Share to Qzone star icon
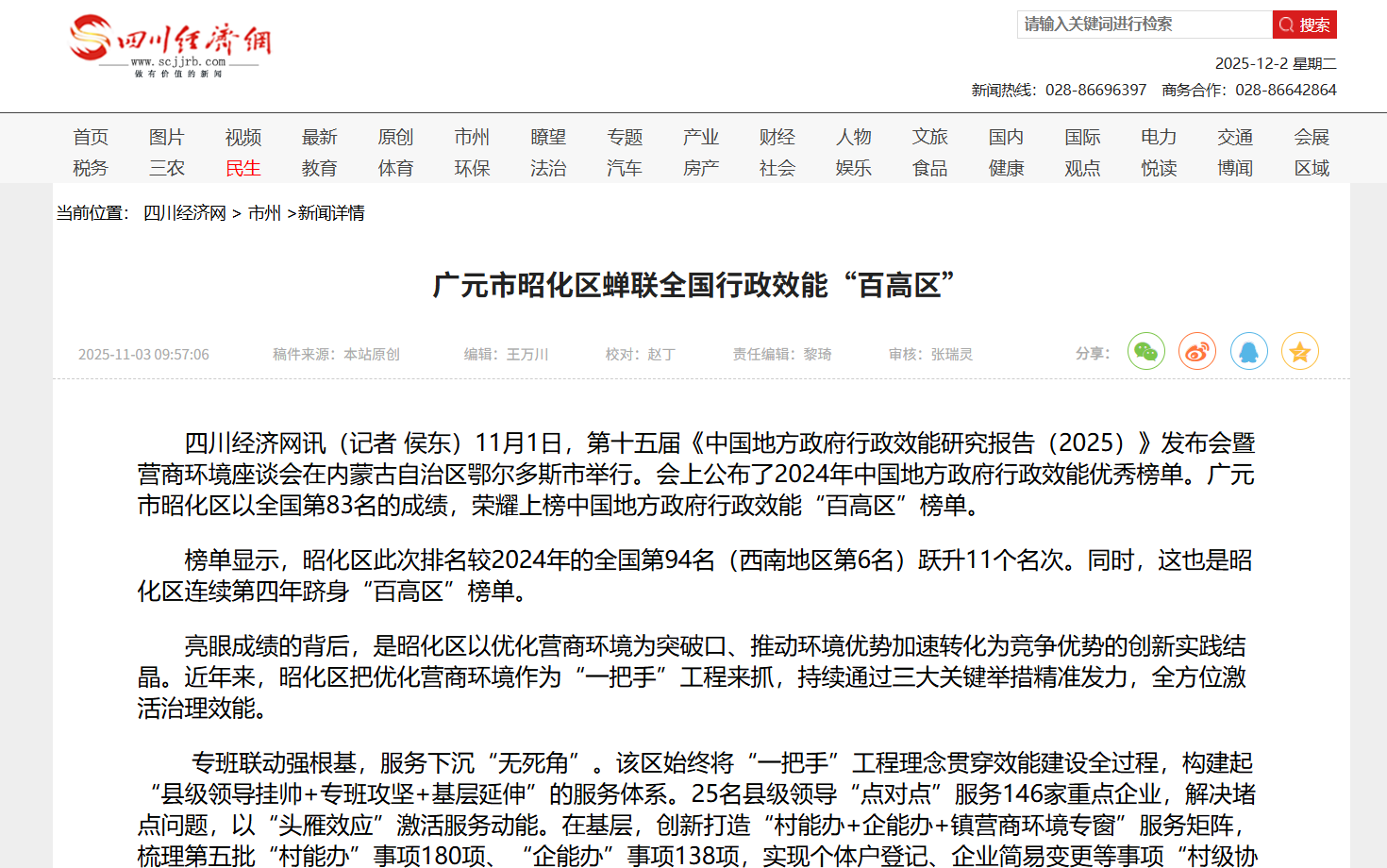The width and height of the screenshot is (1387, 868). pos(1299,352)
